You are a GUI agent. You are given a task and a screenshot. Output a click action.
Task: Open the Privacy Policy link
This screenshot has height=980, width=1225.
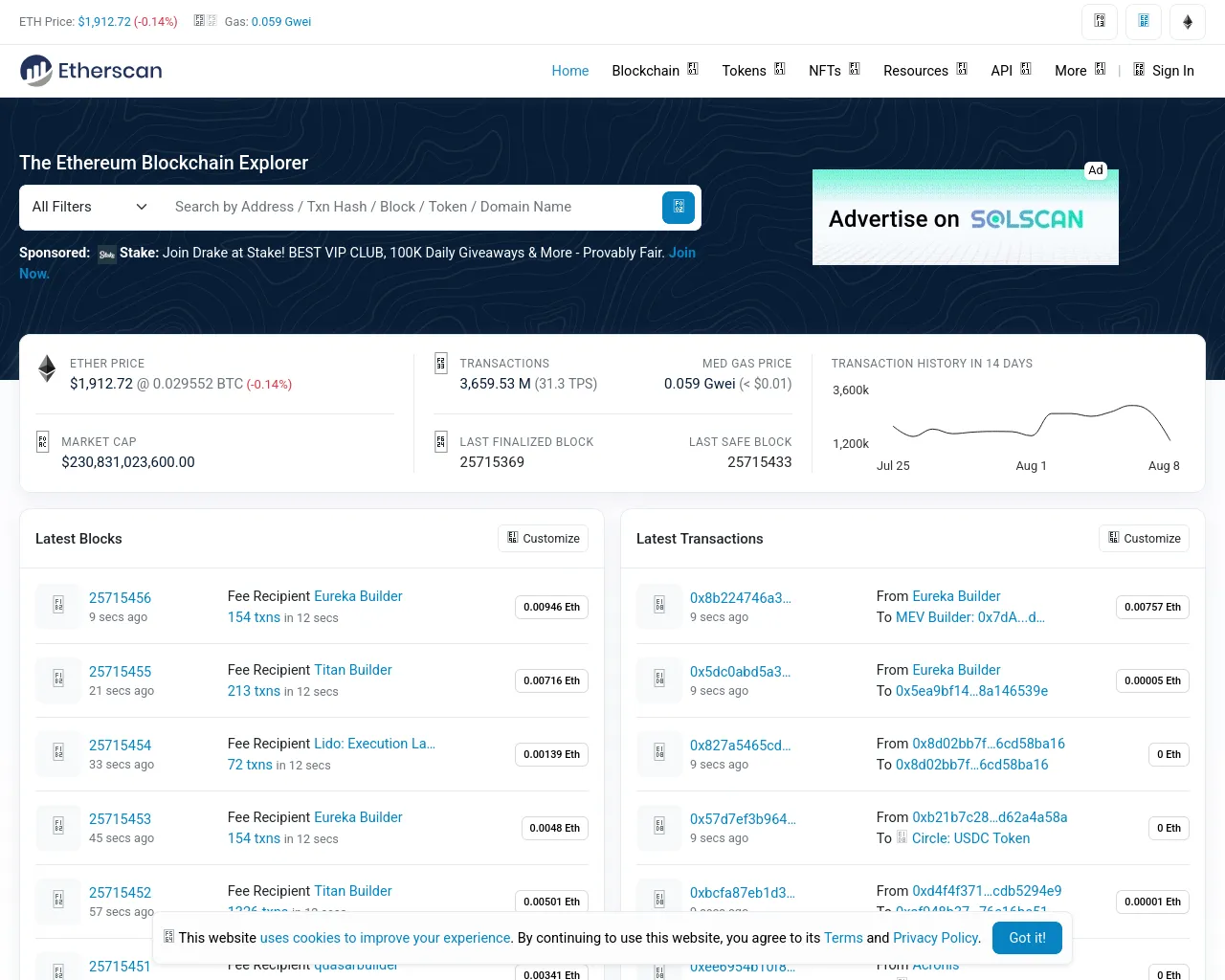pyautogui.click(x=936, y=938)
